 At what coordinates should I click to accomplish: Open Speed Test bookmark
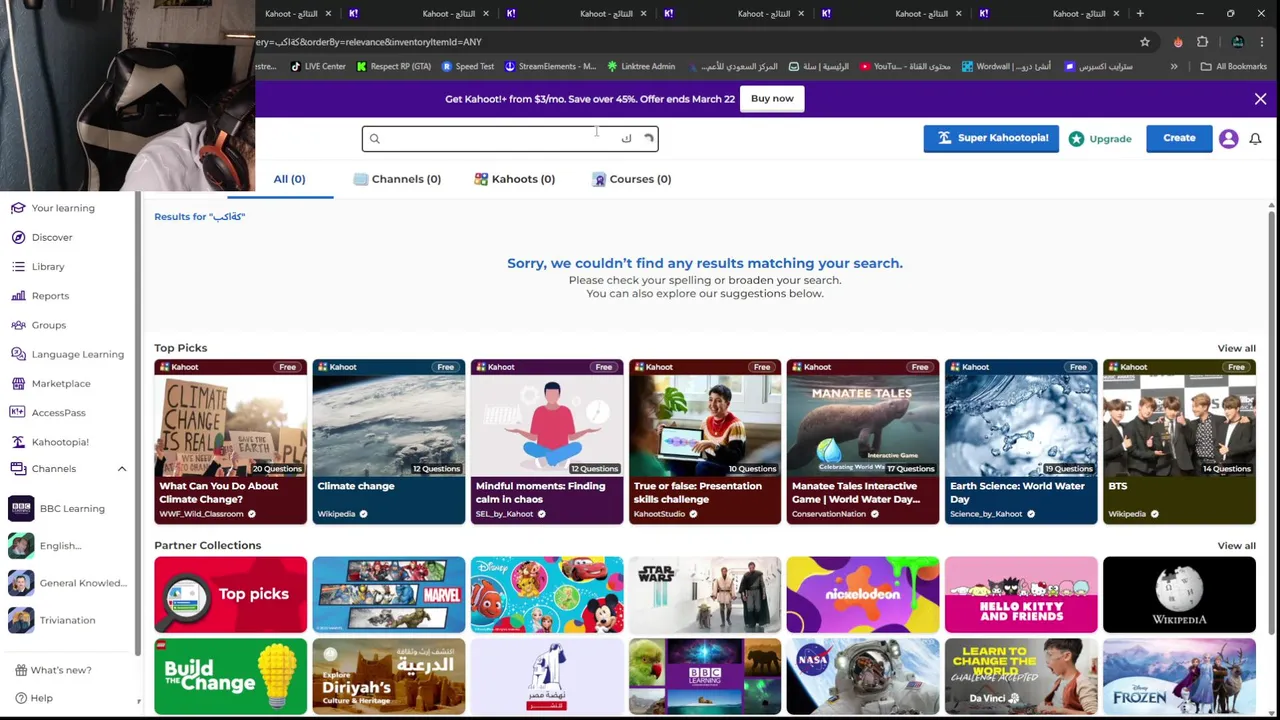(468, 67)
